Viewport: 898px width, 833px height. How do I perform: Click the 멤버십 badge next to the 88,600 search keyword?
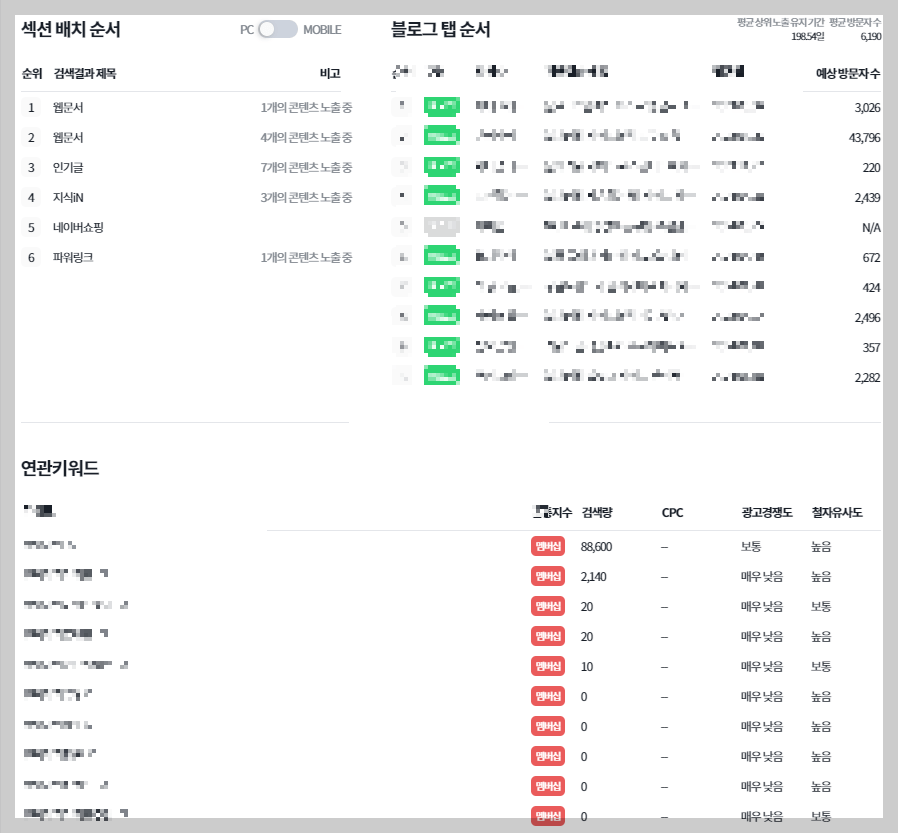point(546,546)
